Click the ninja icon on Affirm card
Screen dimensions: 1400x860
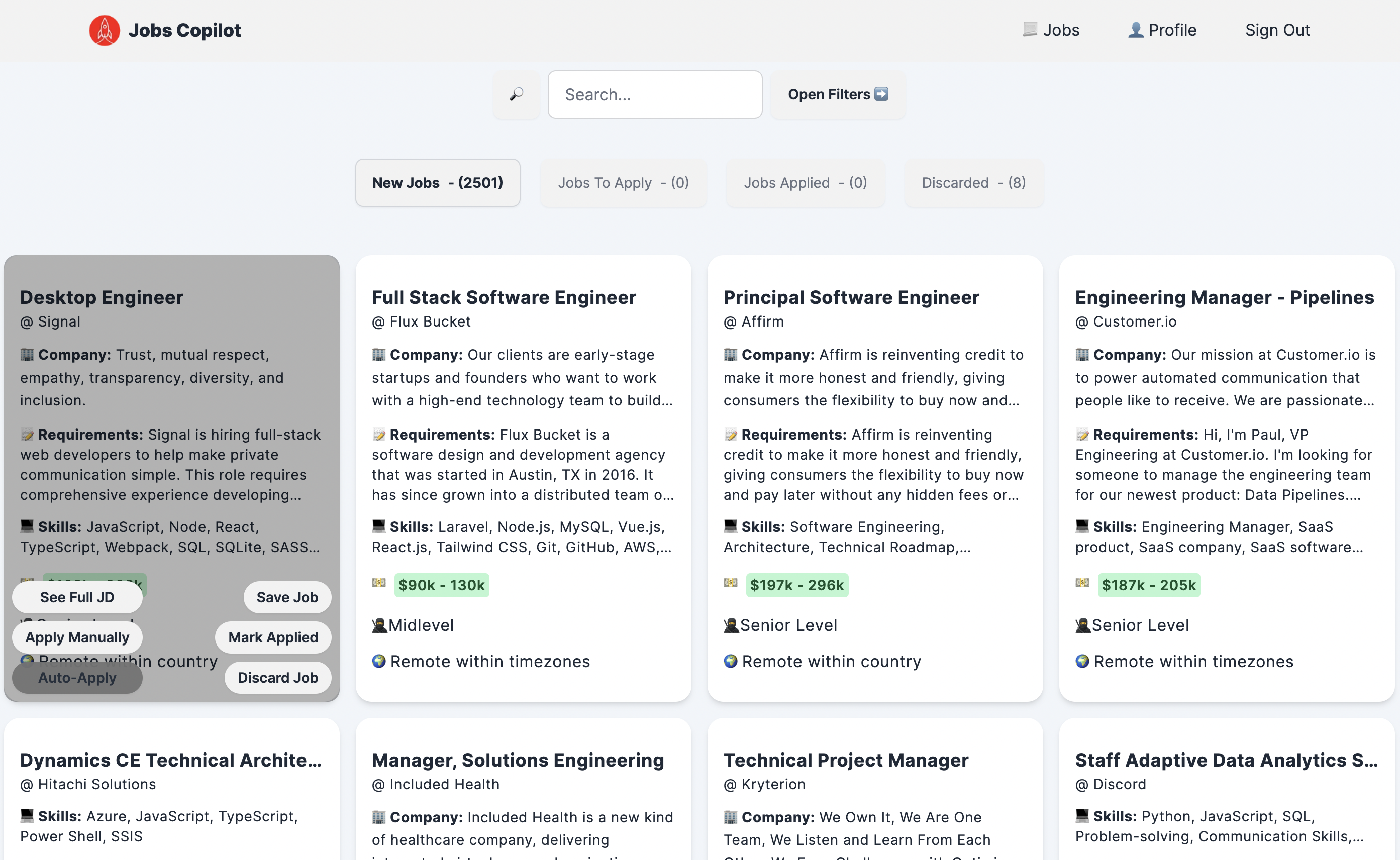click(x=731, y=626)
